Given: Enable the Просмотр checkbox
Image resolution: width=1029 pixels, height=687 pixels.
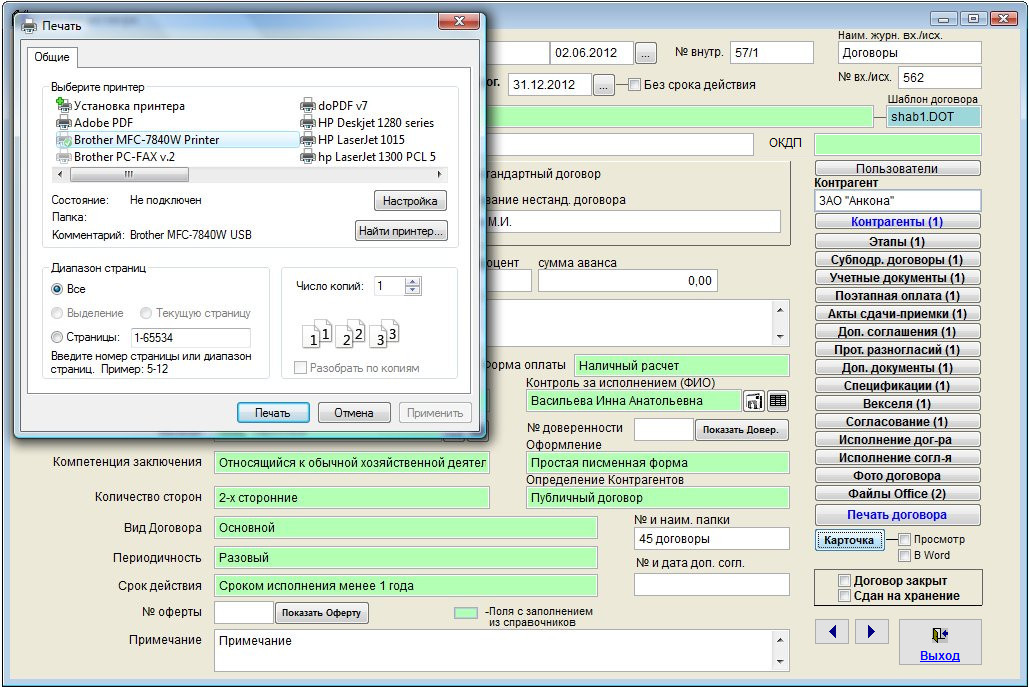Looking at the screenshot, I should pyautogui.click(x=905, y=540).
